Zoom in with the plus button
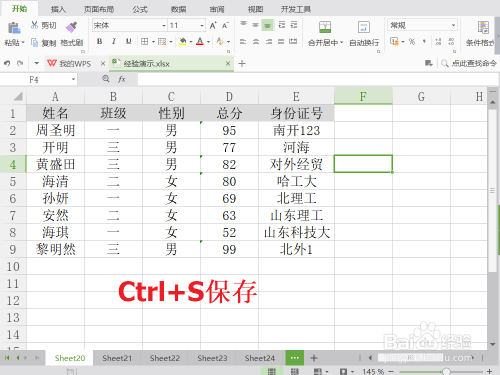 pos(489,371)
